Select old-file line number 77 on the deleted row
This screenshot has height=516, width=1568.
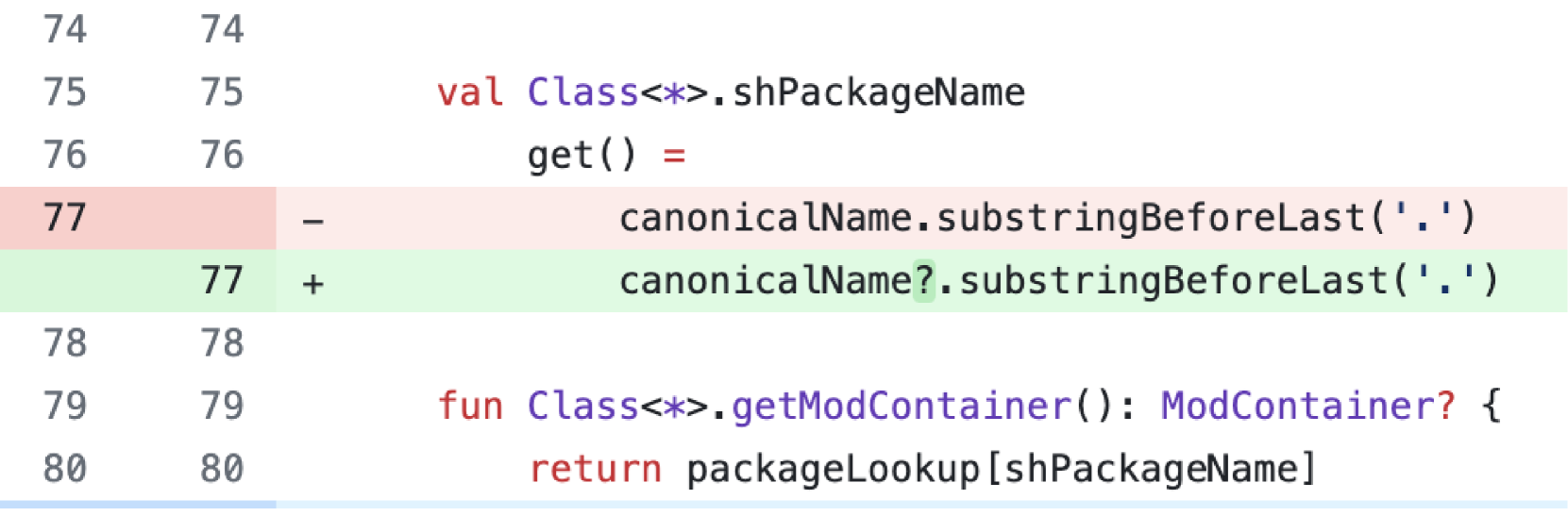click(x=64, y=218)
